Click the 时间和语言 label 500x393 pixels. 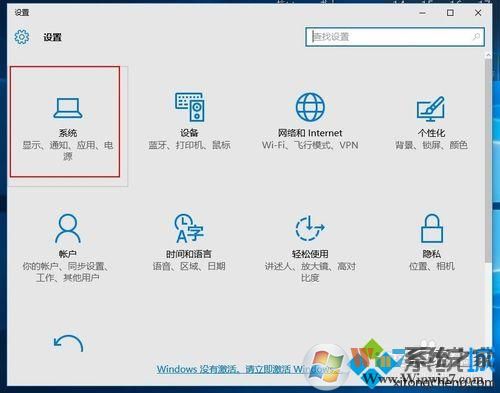click(x=189, y=254)
